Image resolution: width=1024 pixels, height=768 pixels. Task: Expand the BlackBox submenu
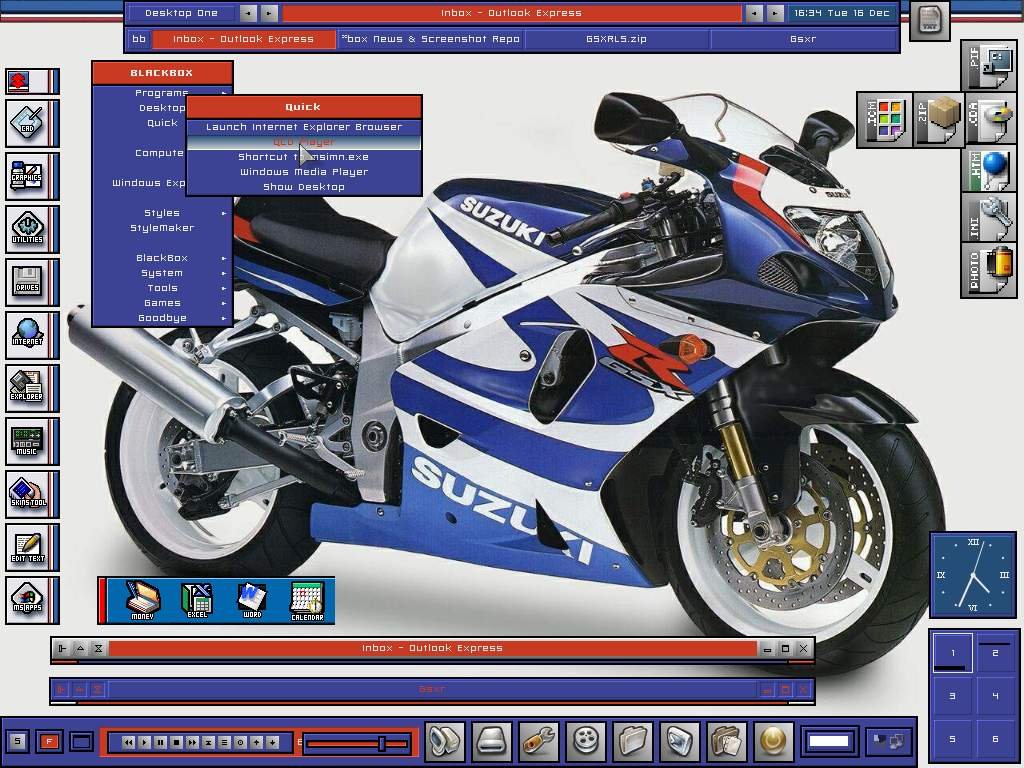(163, 258)
